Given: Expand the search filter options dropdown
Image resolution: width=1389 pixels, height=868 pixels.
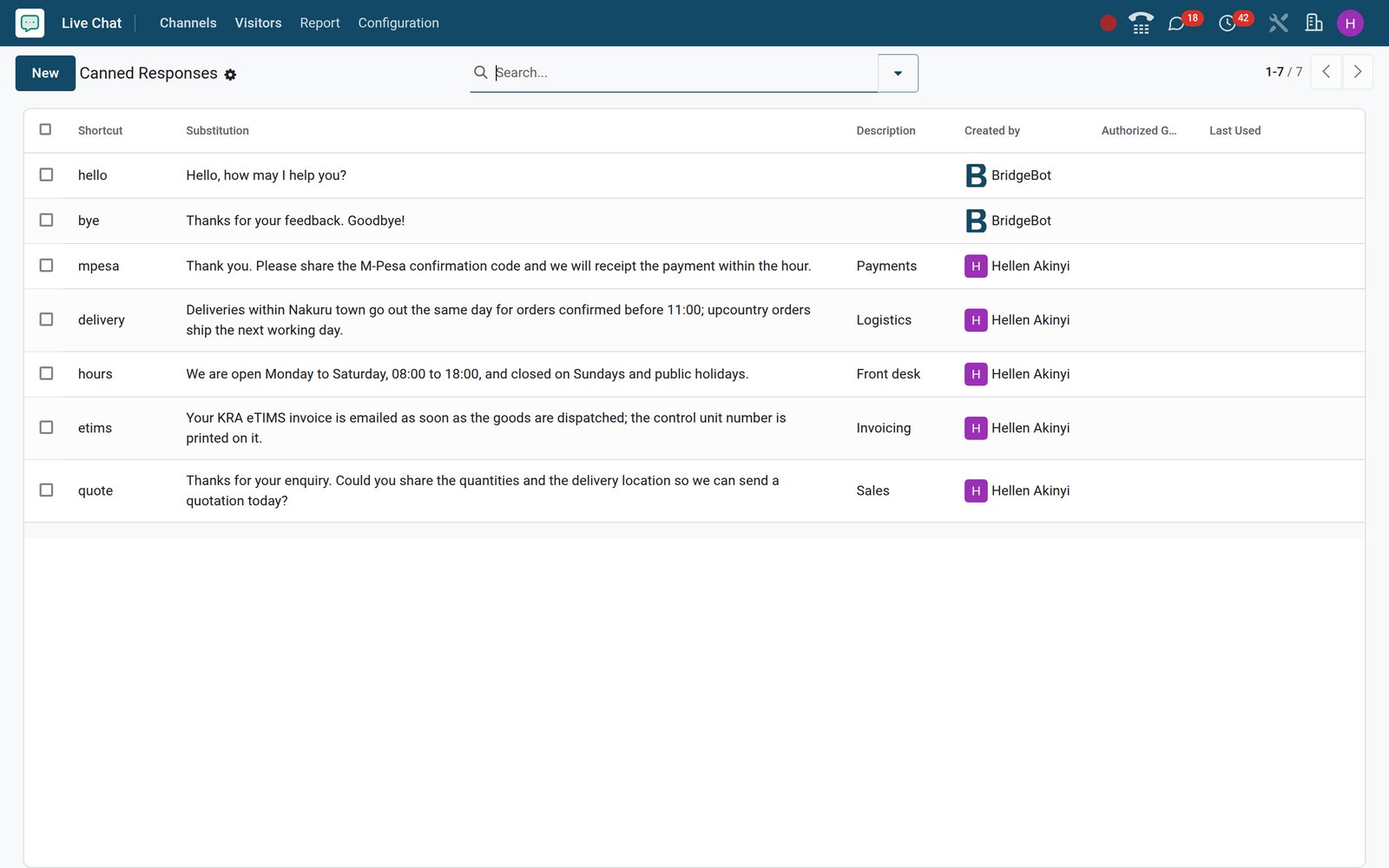Looking at the screenshot, I should tap(898, 73).
